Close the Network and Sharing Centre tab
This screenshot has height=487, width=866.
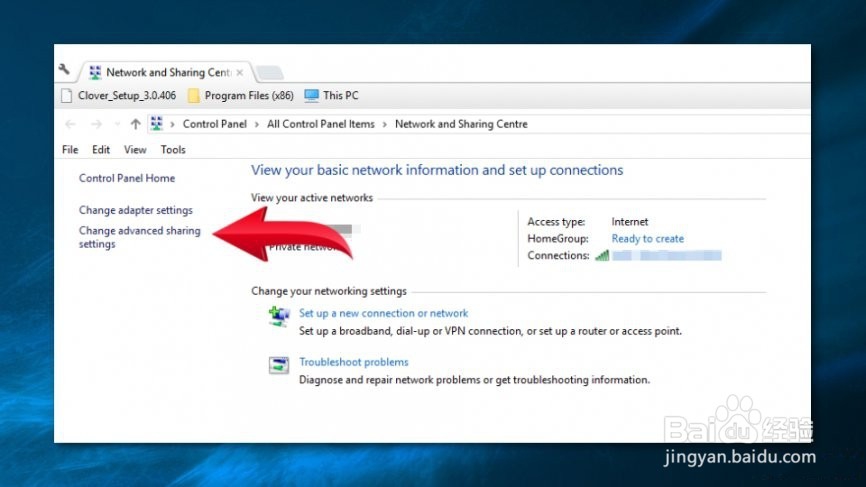240,72
